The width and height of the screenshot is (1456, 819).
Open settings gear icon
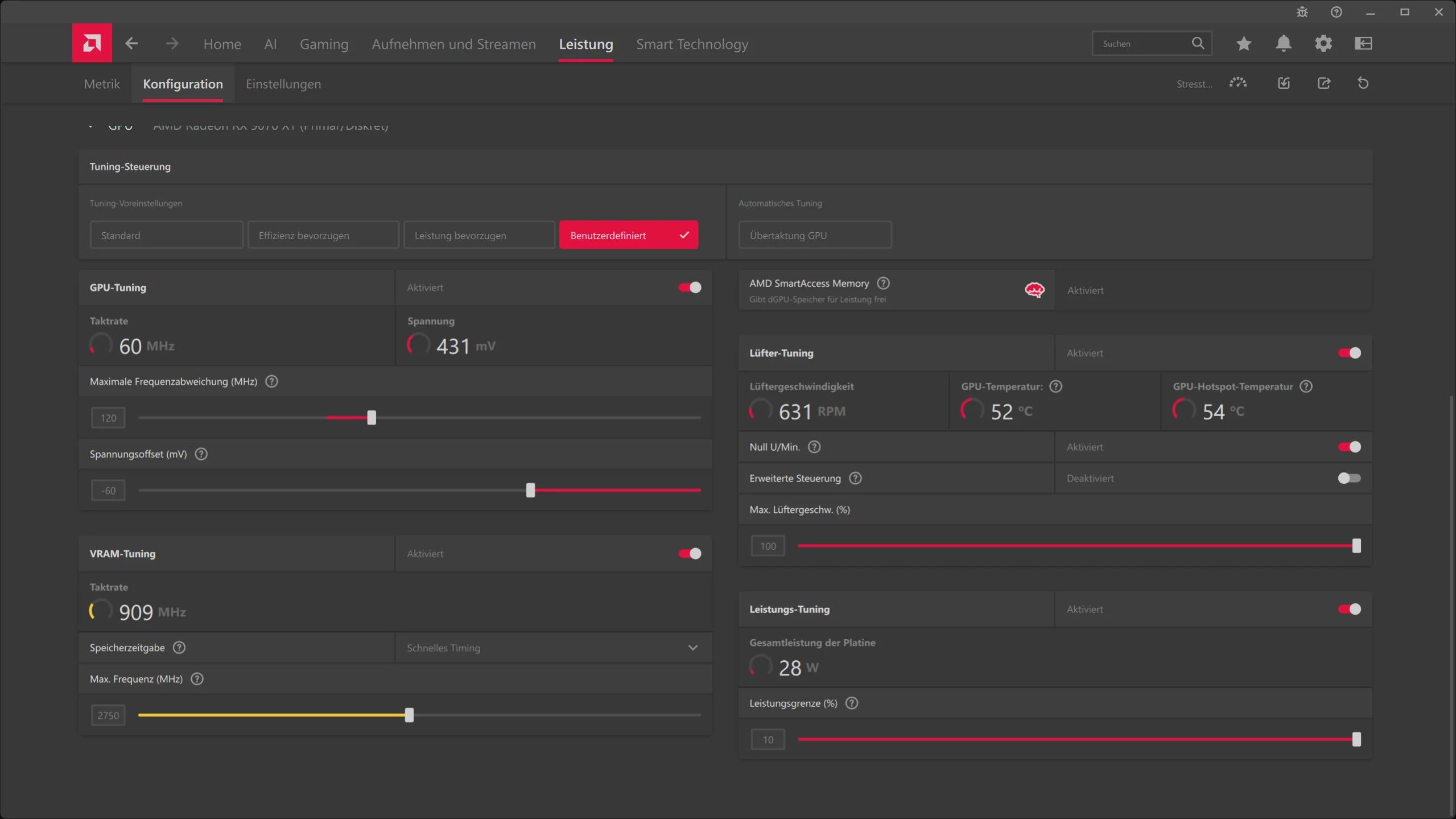click(x=1323, y=43)
